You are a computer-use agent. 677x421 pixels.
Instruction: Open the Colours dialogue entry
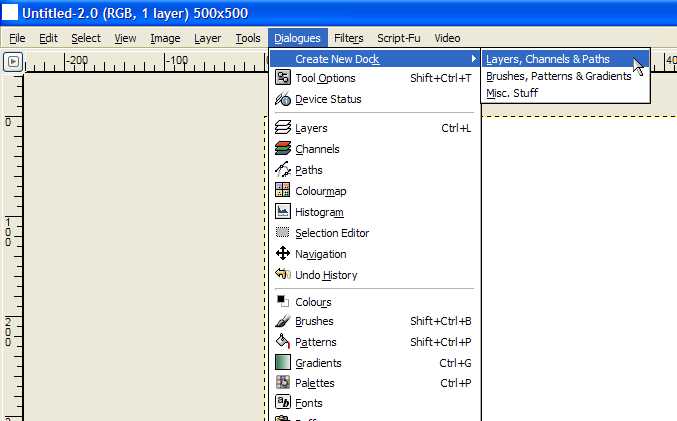(375, 301)
